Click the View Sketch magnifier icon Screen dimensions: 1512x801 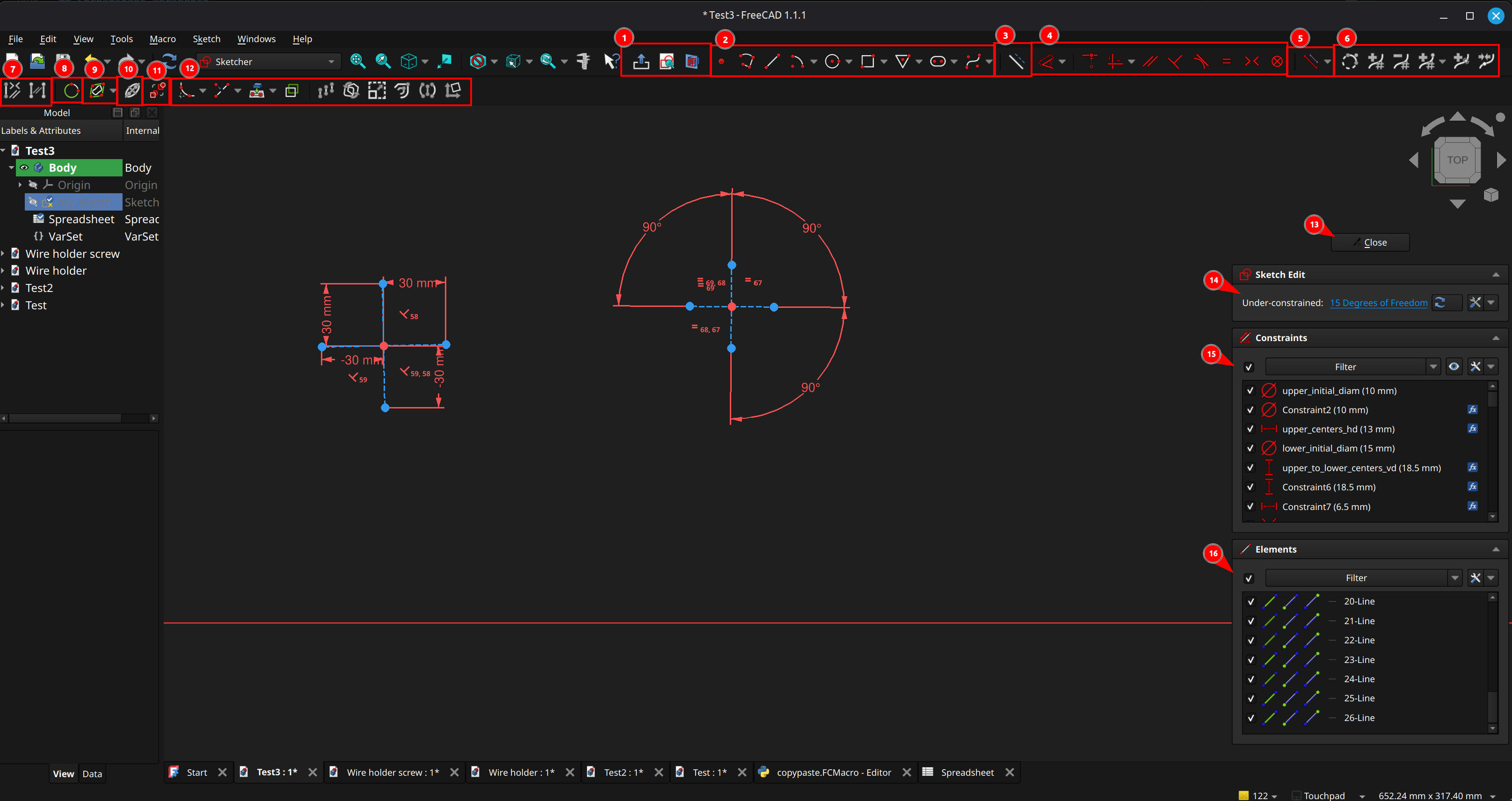coord(667,61)
